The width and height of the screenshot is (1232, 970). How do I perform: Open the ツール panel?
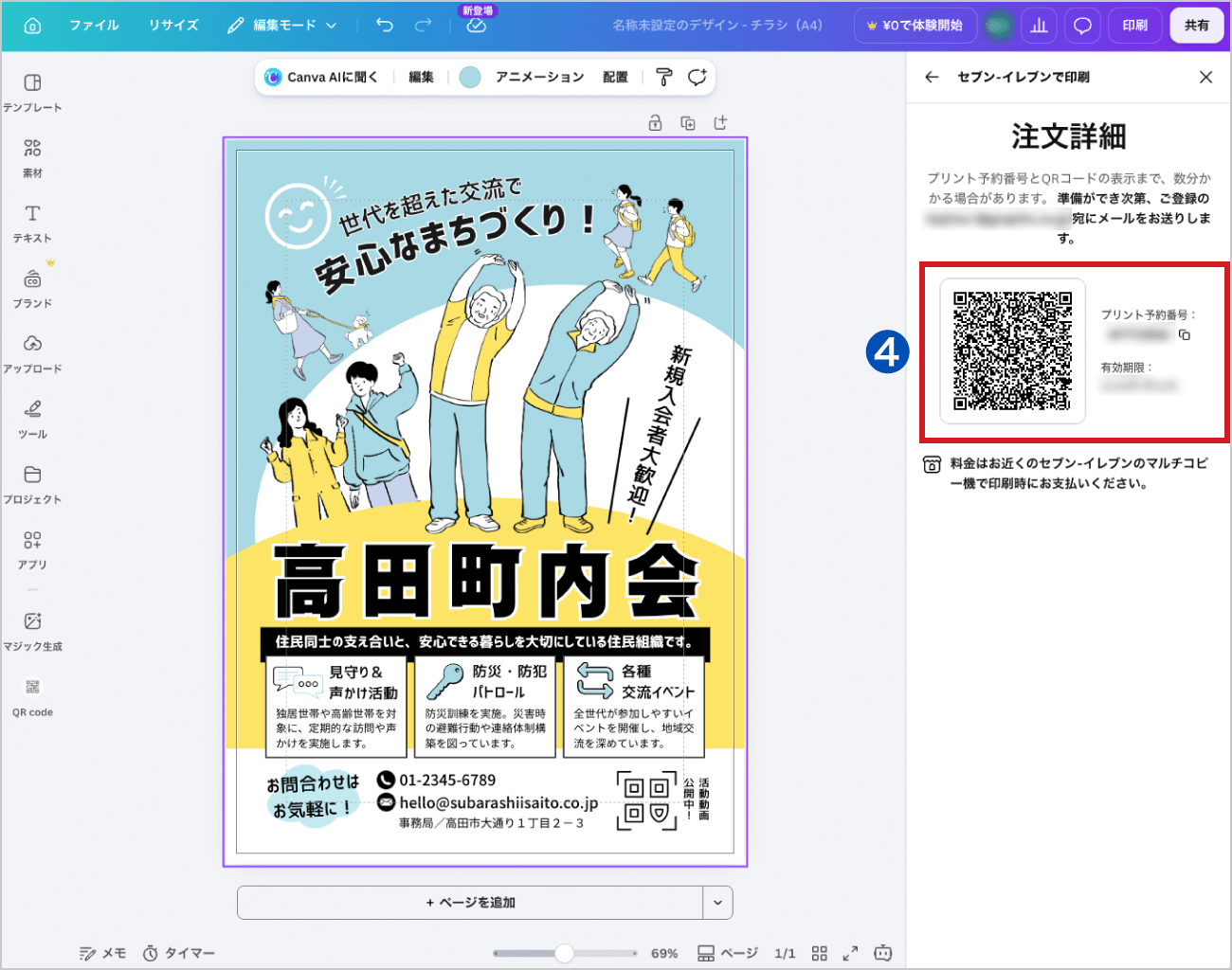32,420
